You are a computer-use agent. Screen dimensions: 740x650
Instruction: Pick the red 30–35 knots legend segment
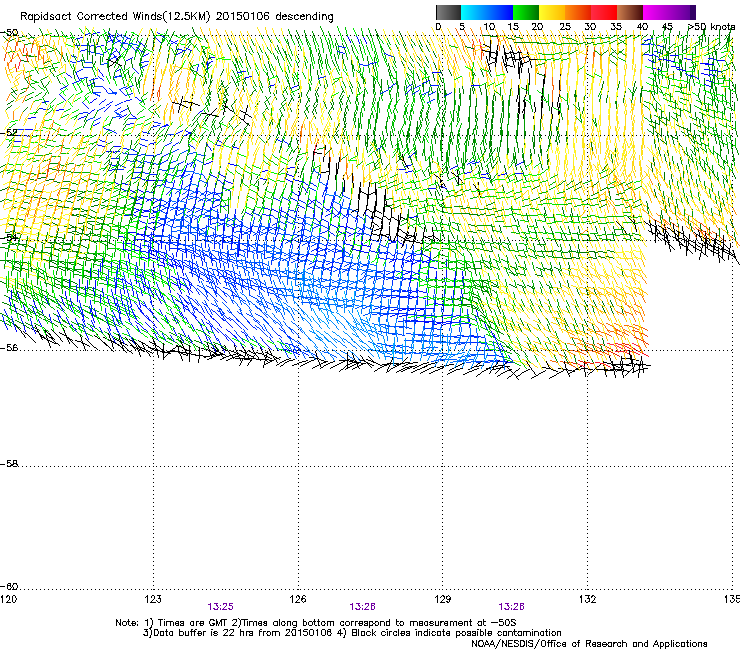(604, 12)
